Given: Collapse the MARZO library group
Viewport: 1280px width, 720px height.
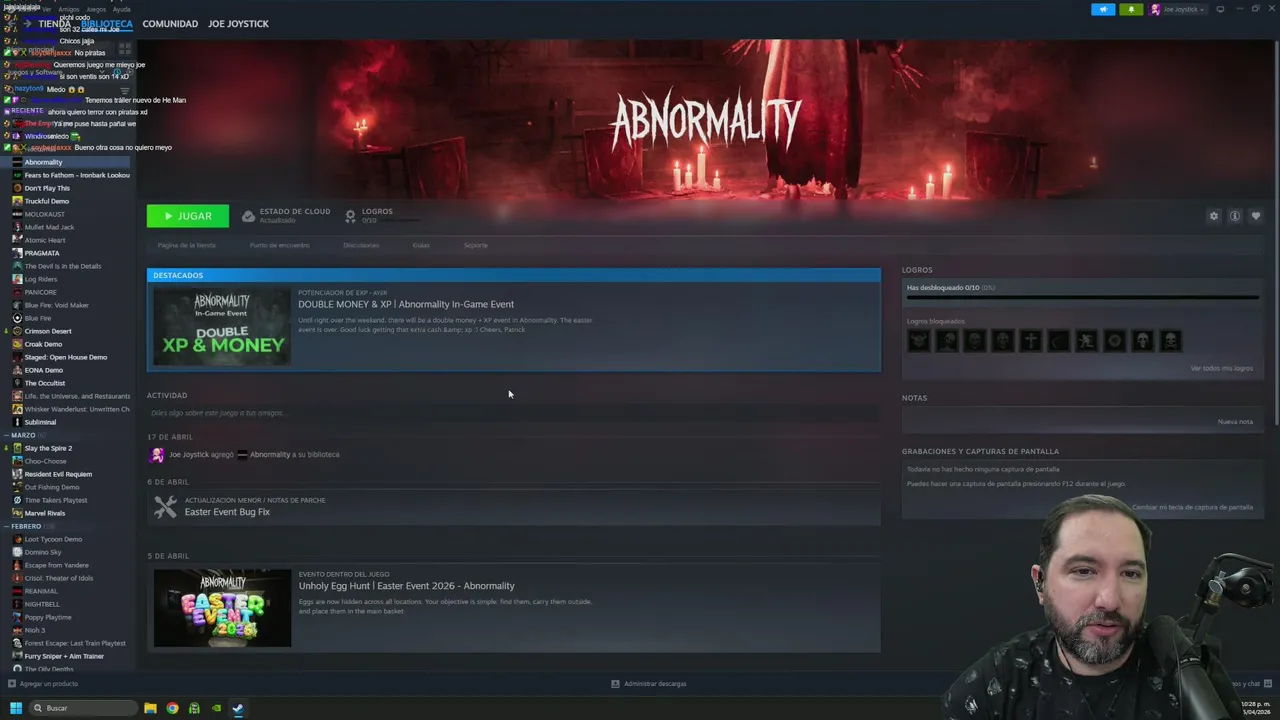Looking at the screenshot, I should coord(22,435).
